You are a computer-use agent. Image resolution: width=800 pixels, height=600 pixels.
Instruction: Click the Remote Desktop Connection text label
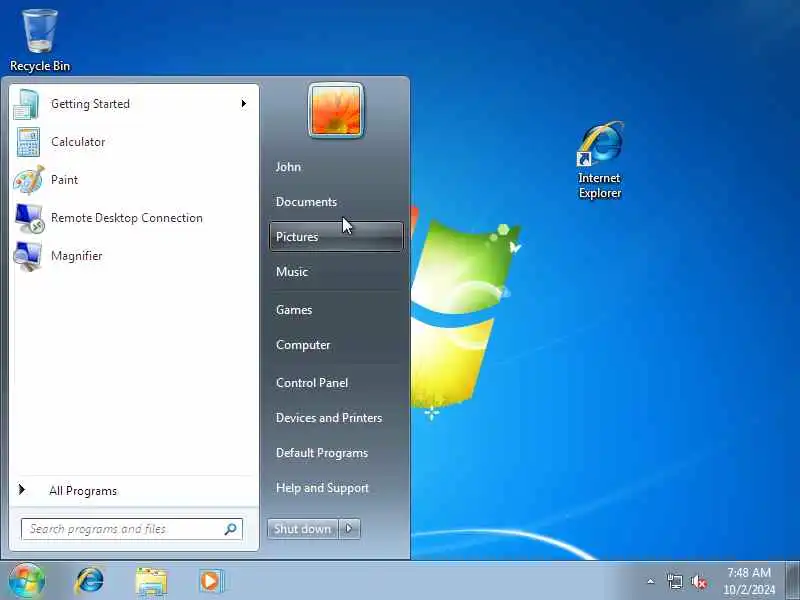click(127, 218)
